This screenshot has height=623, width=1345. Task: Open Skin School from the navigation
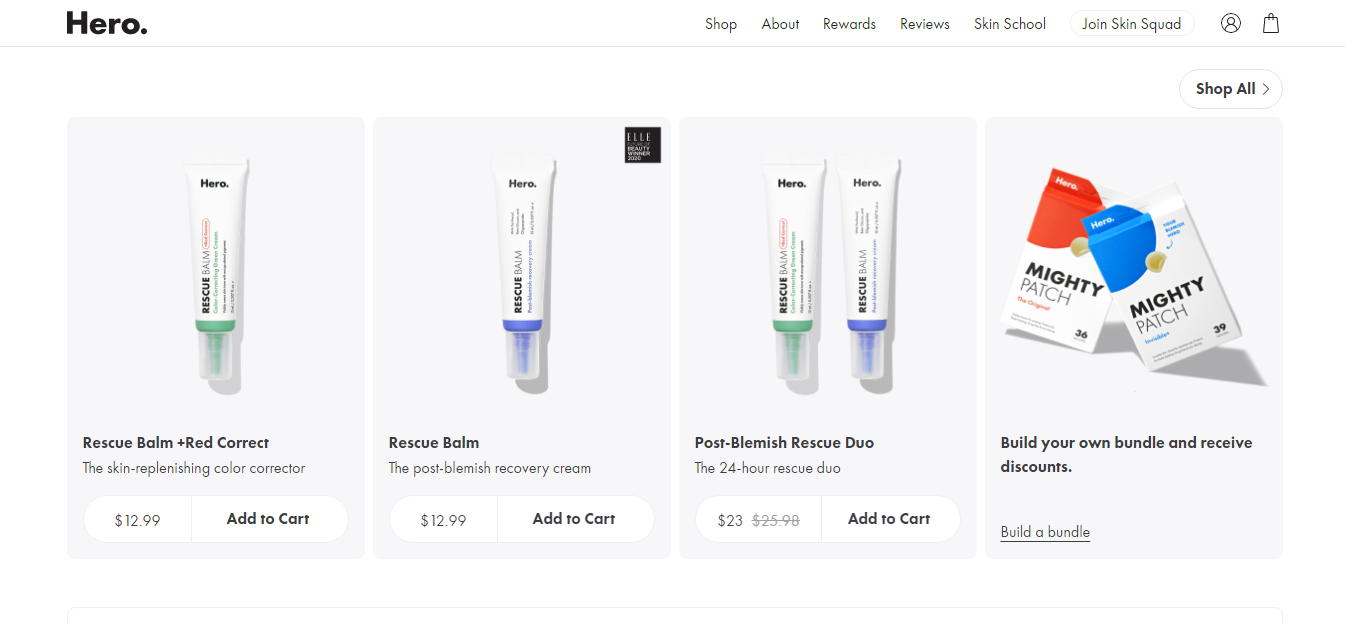pos(1010,24)
